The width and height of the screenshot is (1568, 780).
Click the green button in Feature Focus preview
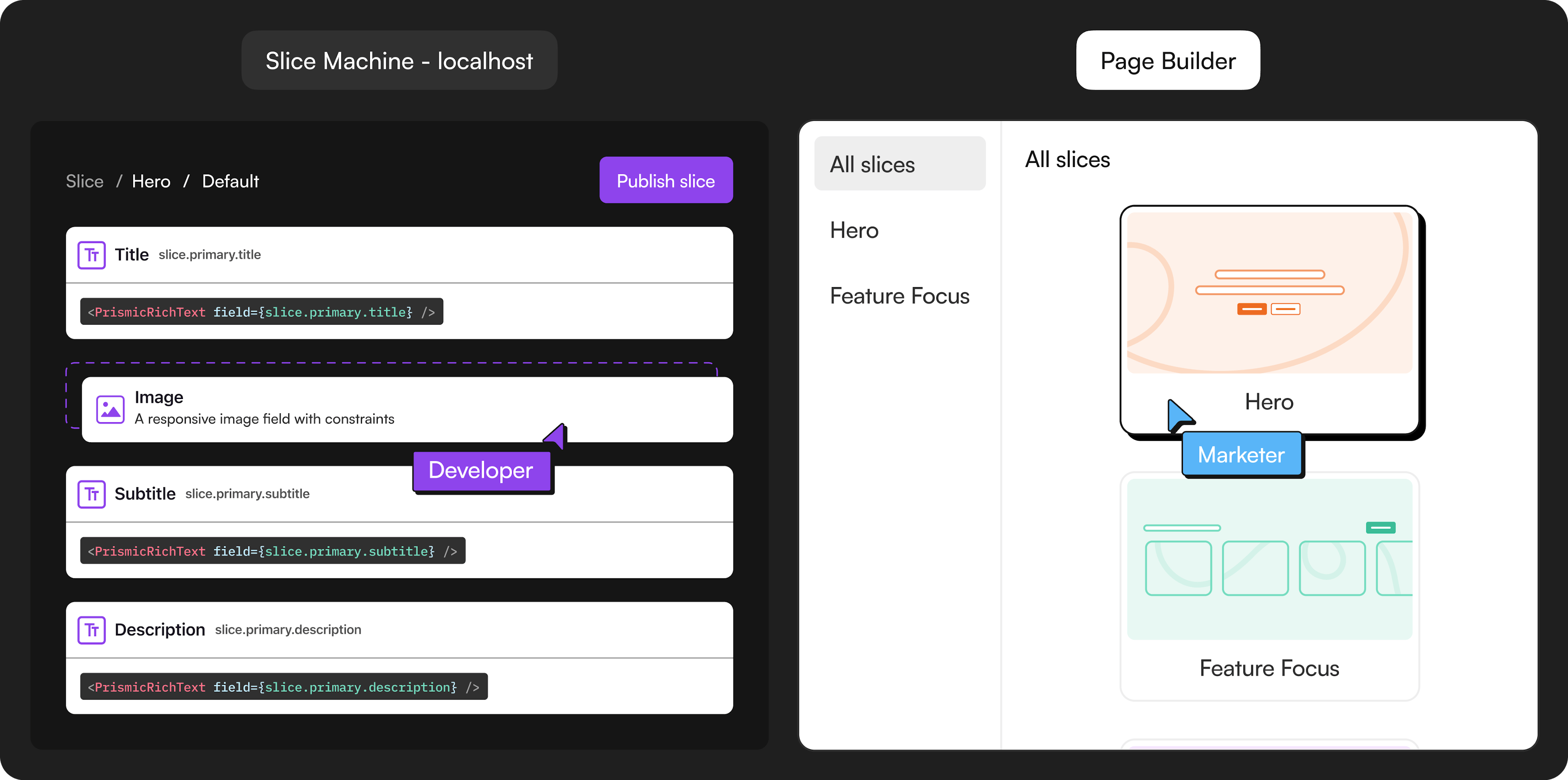pyautogui.click(x=1380, y=527)
